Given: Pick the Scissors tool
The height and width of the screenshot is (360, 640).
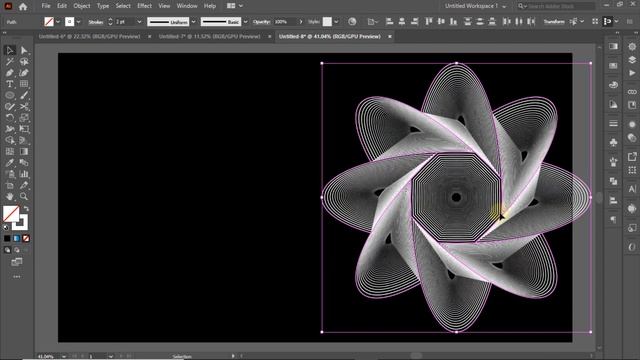Looking at the screenshot, I should pyautogui.click(x=24, y=107).
